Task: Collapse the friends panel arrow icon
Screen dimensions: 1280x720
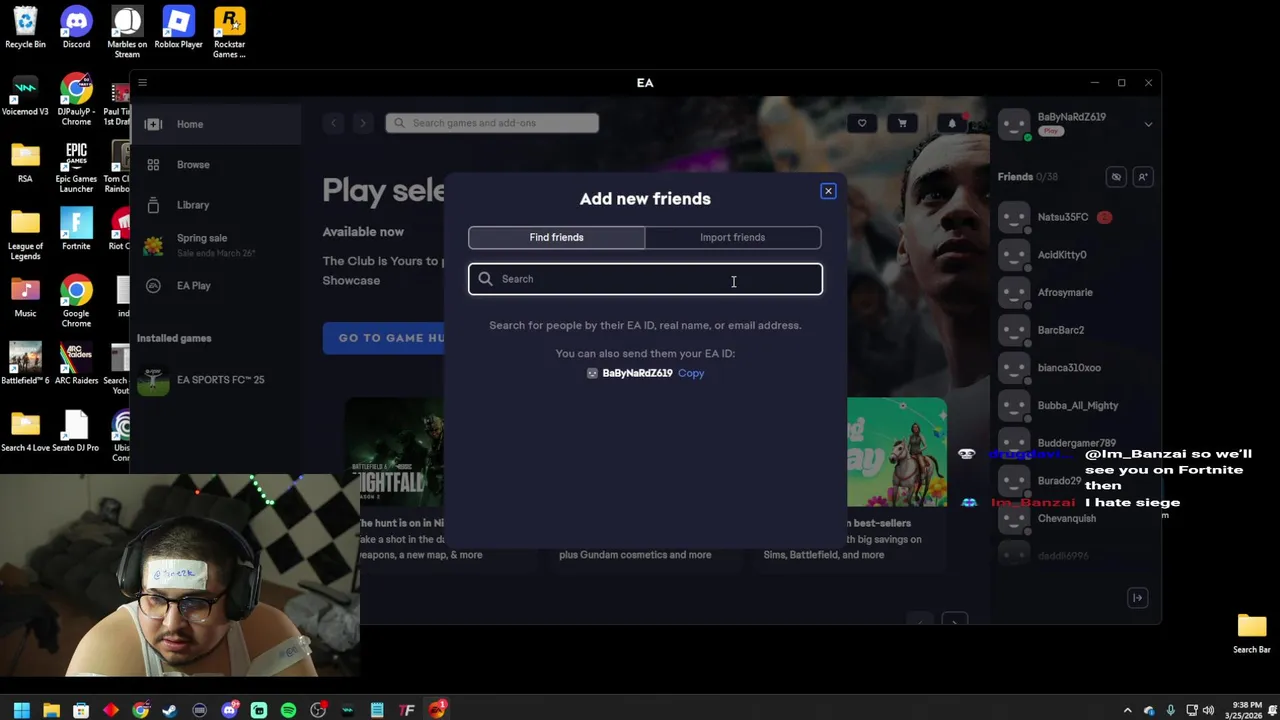Action: coord(1137,598)
